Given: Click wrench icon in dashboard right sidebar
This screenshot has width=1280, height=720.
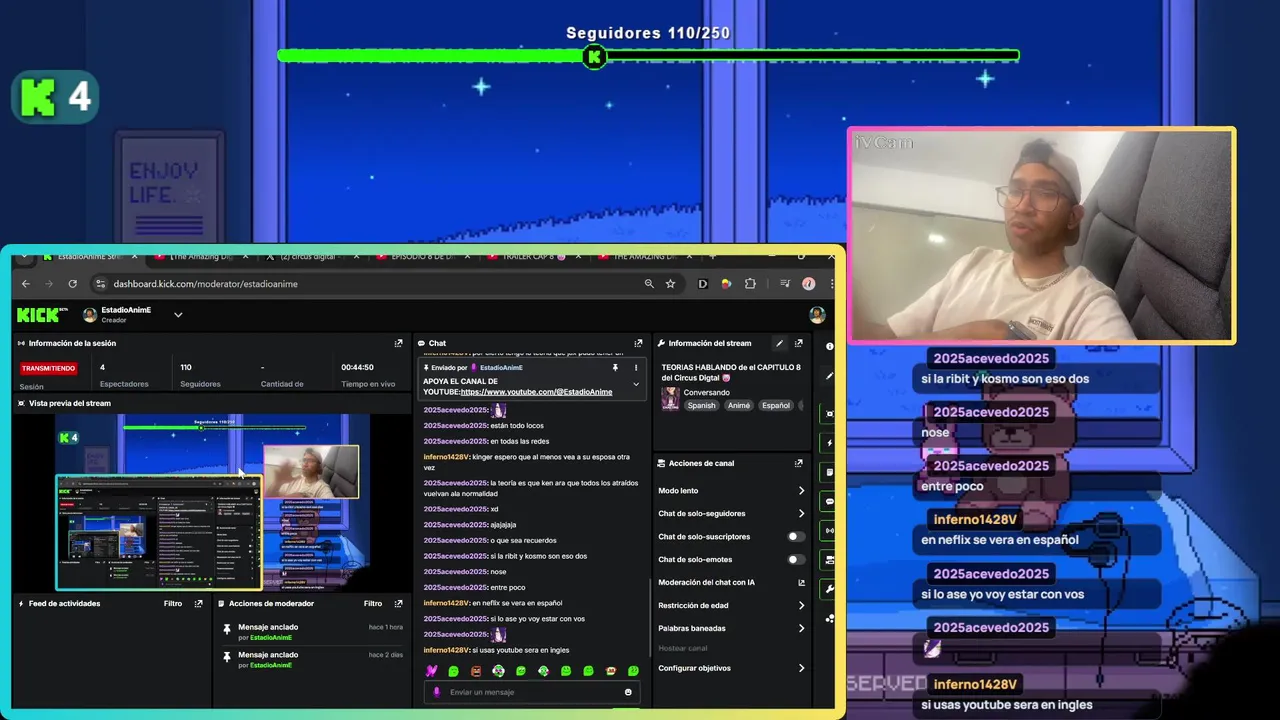Looking at the screenshot, I should click(x=829, y=590).
